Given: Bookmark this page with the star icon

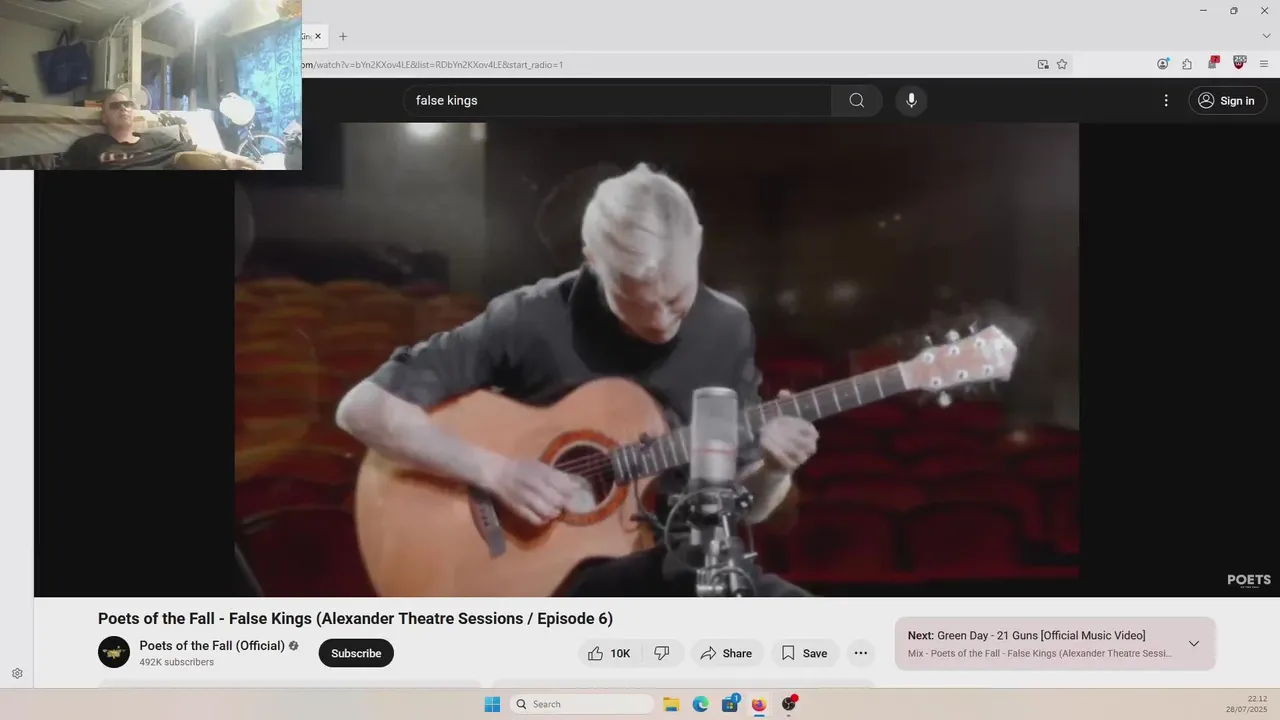Looking at the screenshot, I should tap(1062, 64).
